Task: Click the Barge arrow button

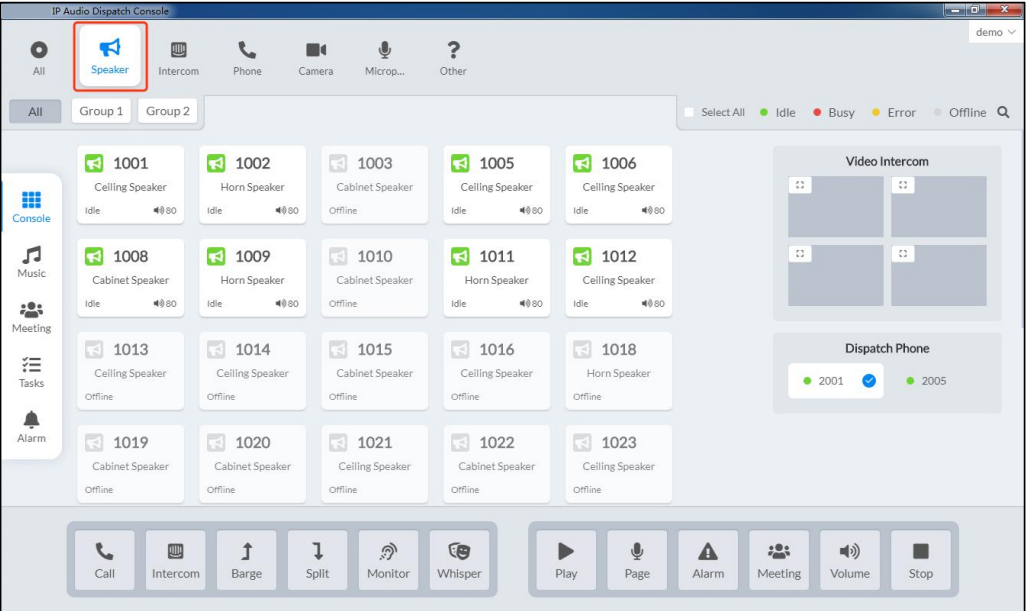Action: (246, 560)
